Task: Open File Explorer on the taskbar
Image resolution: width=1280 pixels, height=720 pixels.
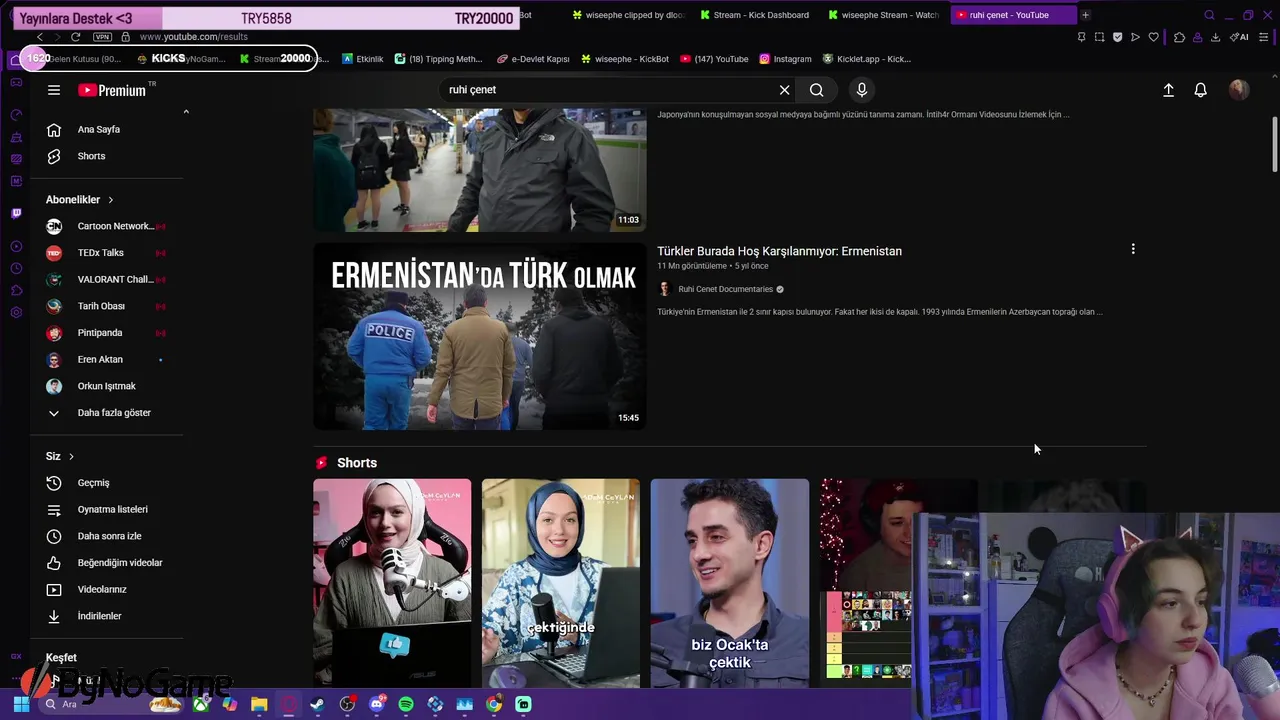Action: click(259, 705)
